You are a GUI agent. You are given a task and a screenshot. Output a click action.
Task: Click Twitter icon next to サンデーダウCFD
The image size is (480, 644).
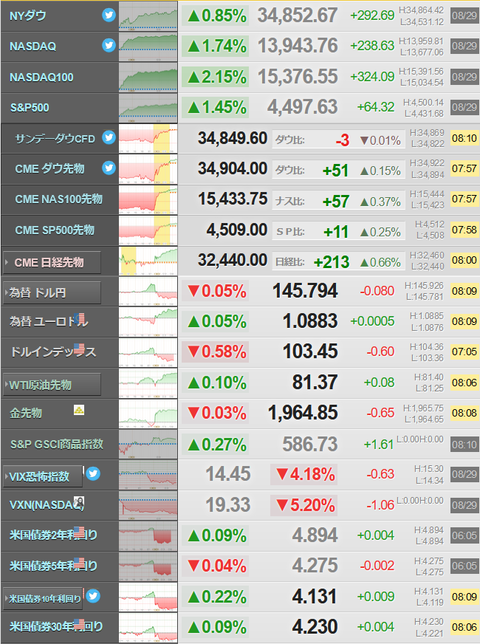[109, 137]
